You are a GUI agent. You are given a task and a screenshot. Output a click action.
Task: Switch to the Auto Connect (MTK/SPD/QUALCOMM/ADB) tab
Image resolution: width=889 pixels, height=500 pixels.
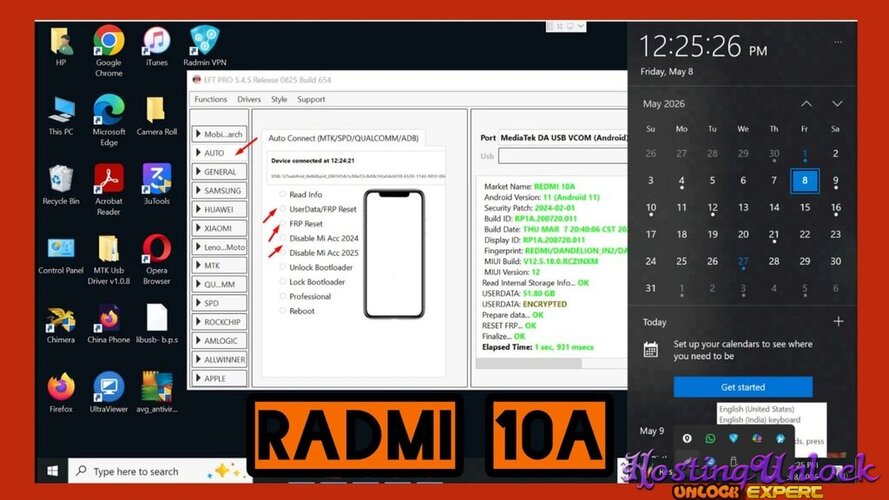(343, 138)
